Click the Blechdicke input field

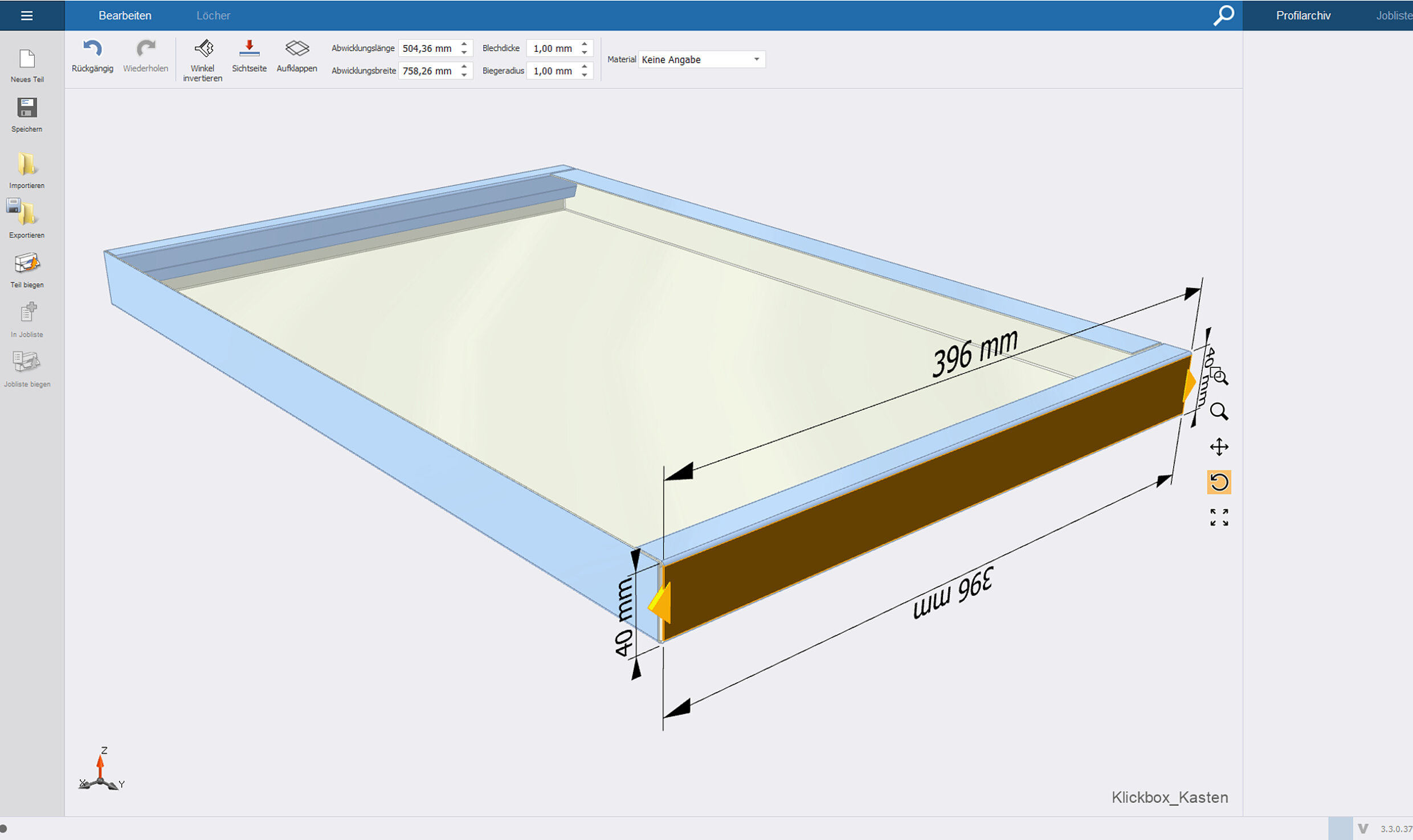point(553,48)
